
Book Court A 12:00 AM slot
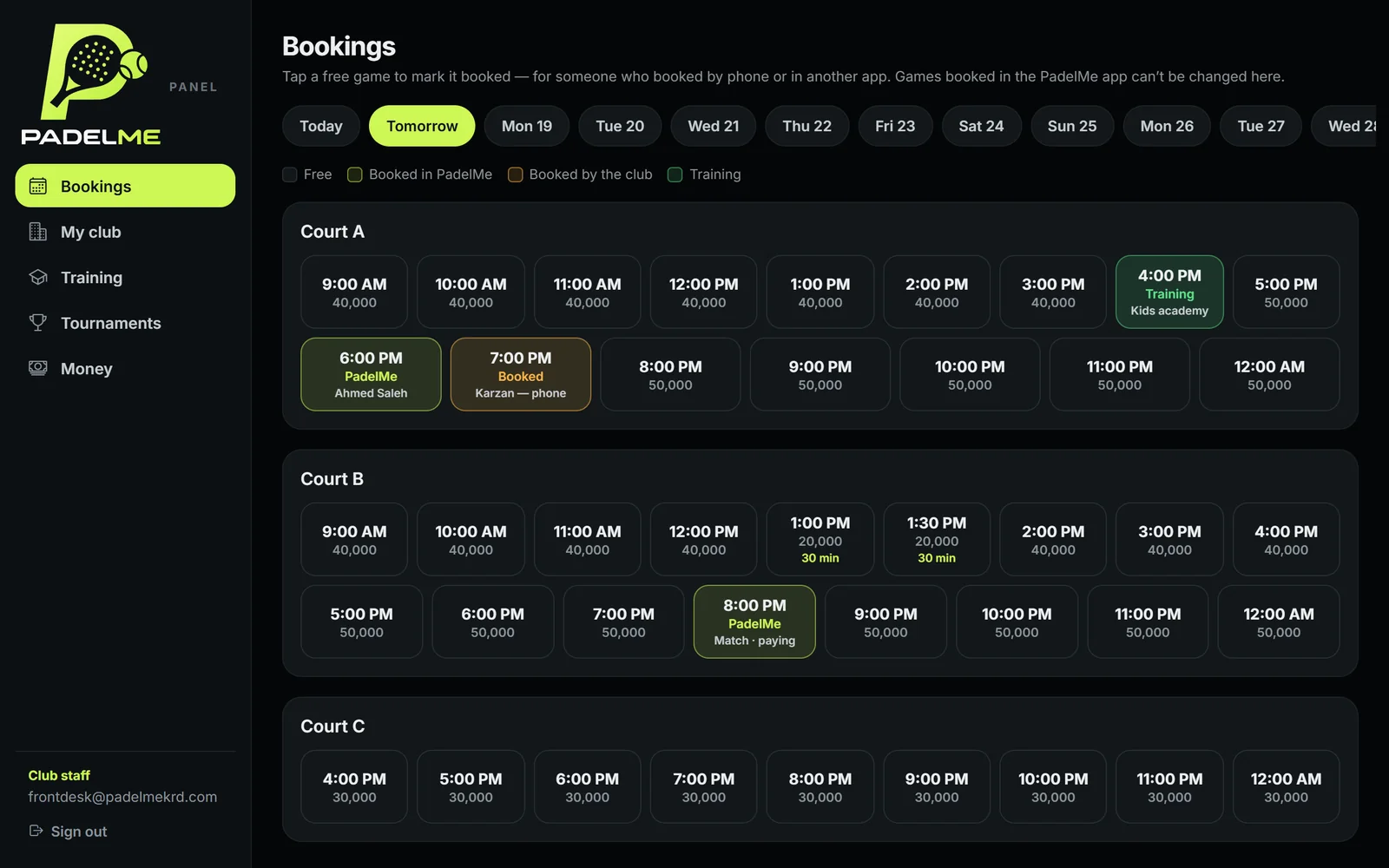click(x=1269, y=374)
